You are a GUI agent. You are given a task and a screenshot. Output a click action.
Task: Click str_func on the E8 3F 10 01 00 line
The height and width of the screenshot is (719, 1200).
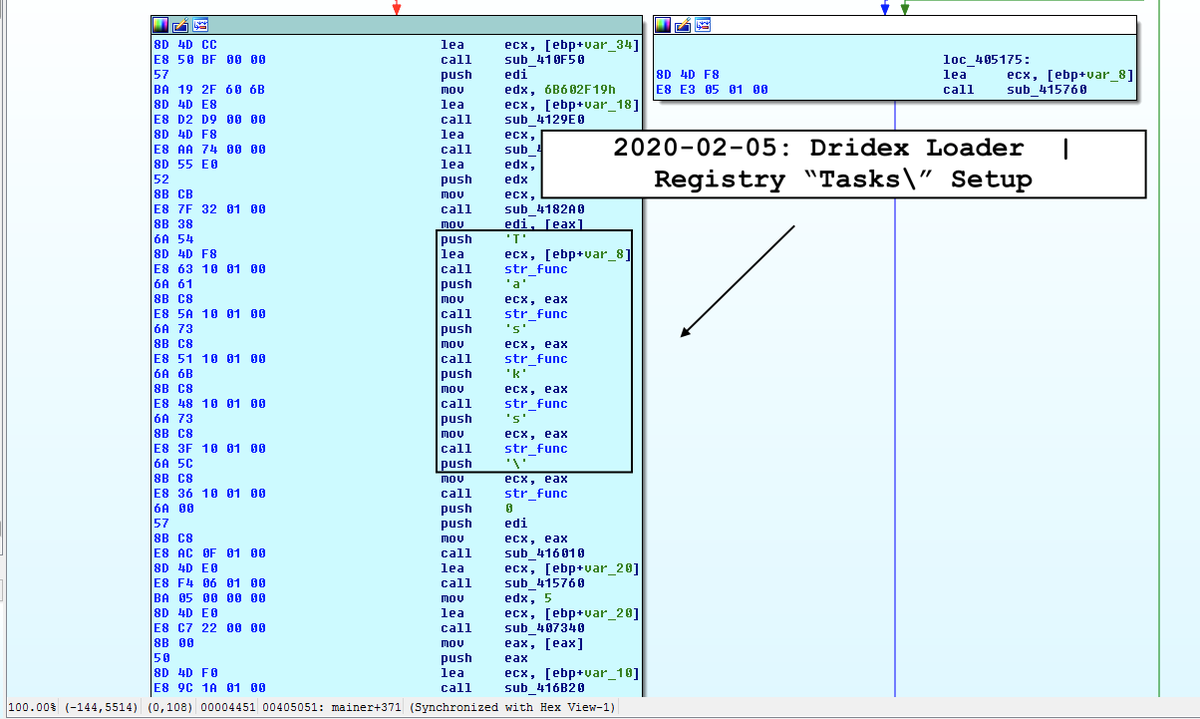536,449
